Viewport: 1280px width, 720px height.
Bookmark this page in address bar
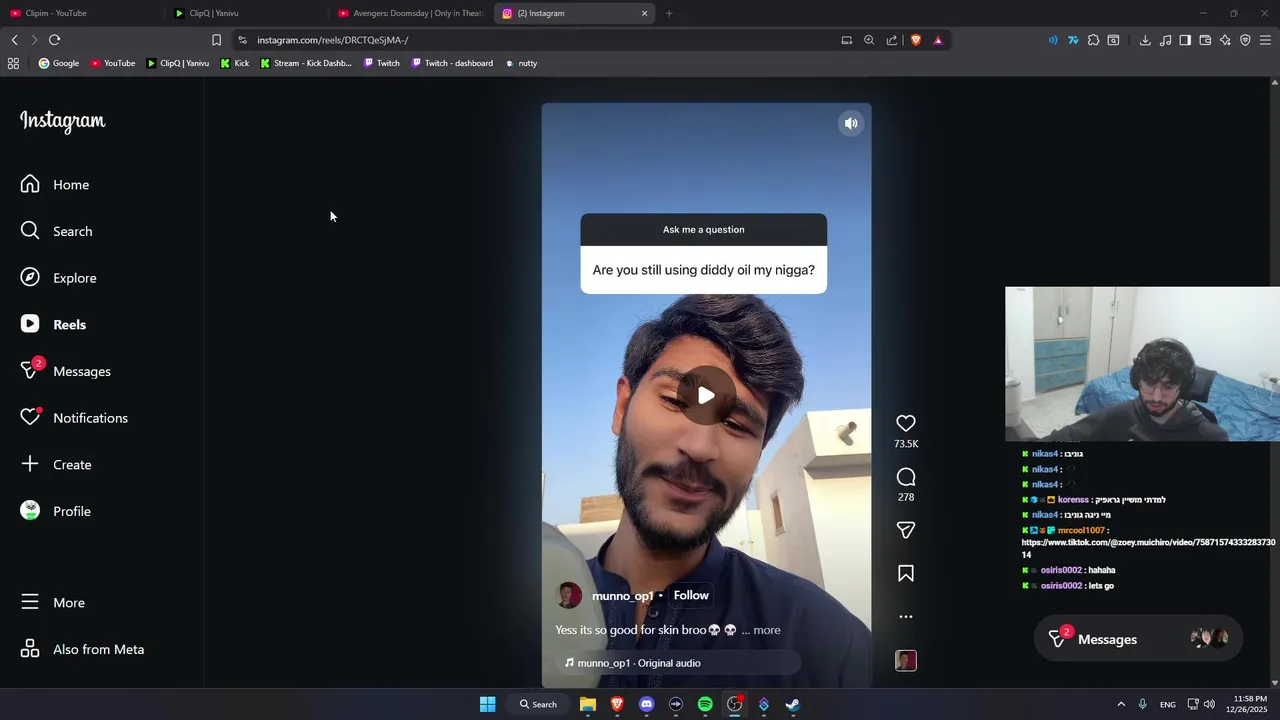216,40
